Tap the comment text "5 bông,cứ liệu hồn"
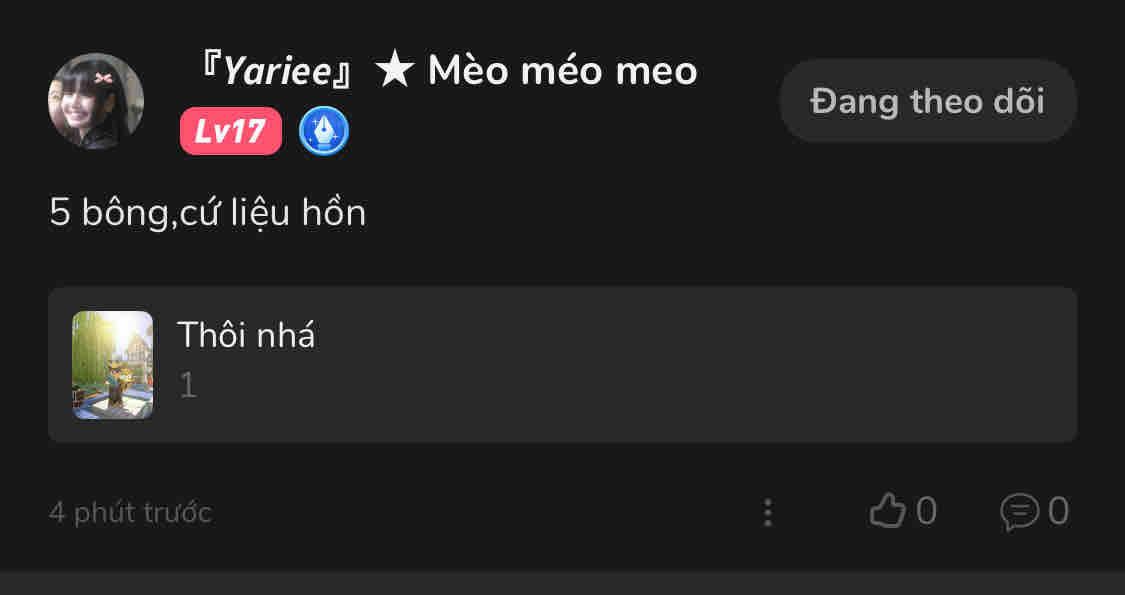Screen dimensions: 1125x595 pyautogui.click(x=208, y=213)
